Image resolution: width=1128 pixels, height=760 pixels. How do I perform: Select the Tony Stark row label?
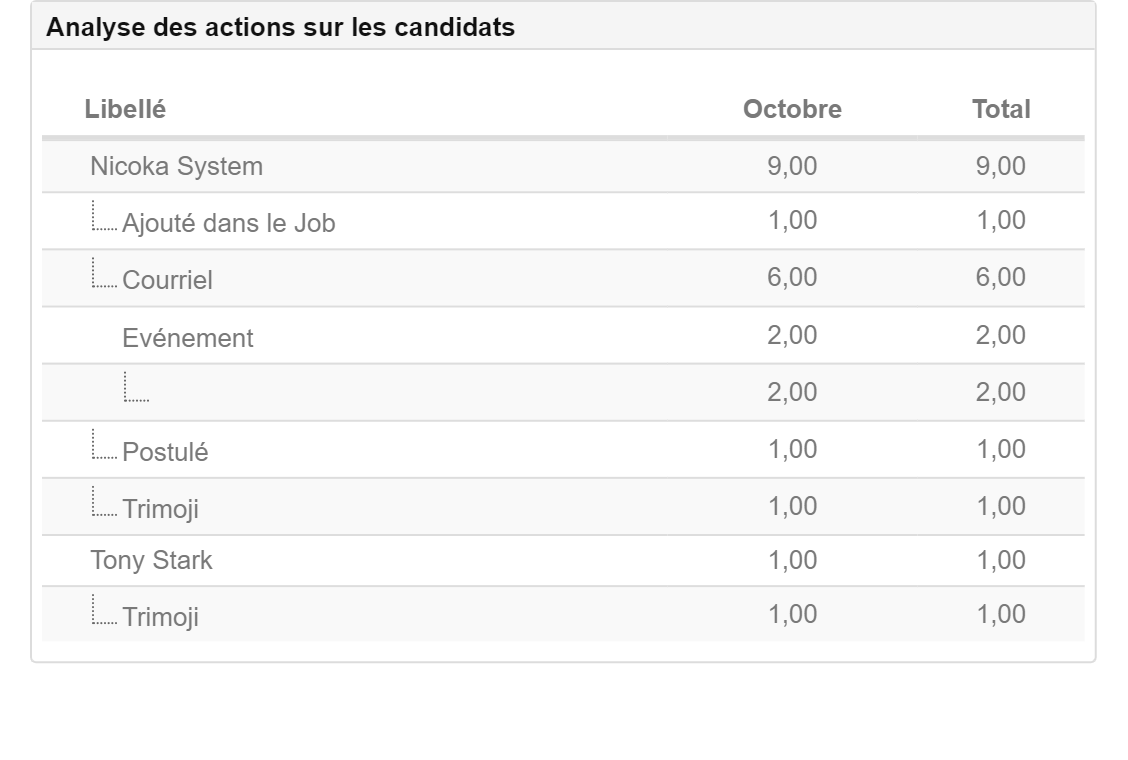(x=151, y=560)
